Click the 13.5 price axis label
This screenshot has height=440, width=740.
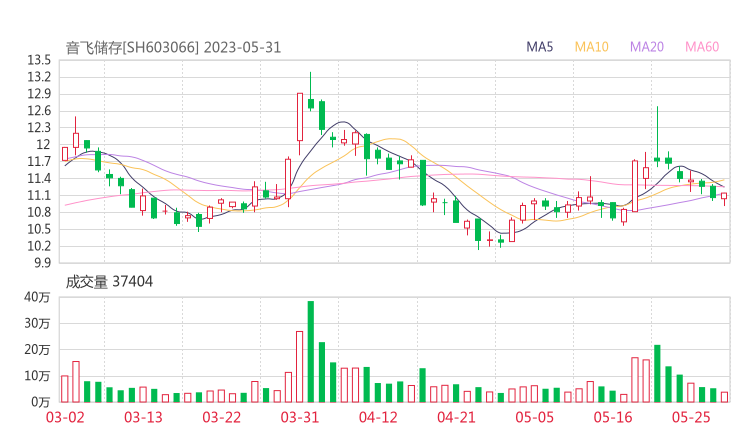[x=39, y=60]
